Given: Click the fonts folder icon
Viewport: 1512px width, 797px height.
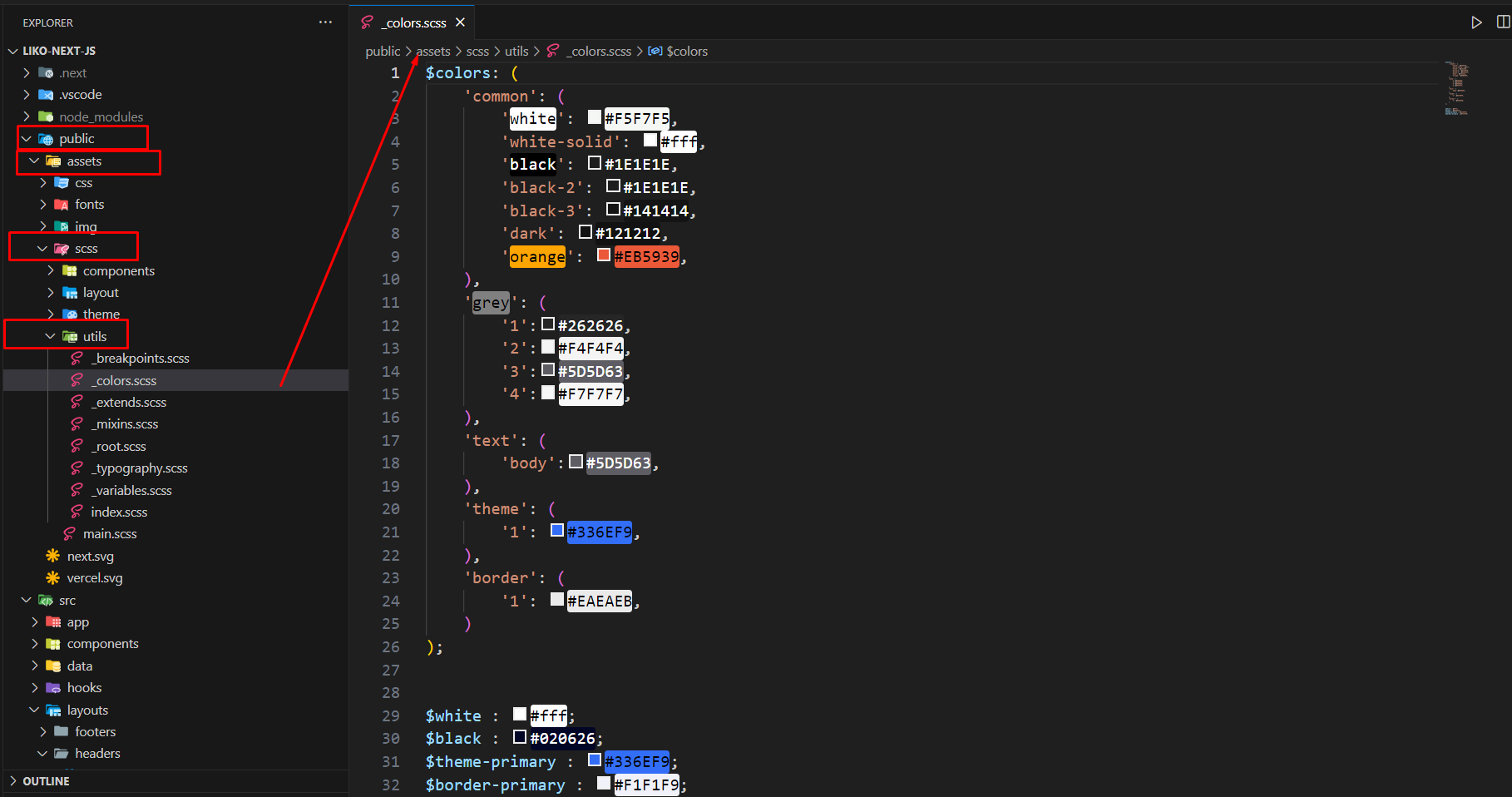Looking at the screenshot, I should coord(62,205).
